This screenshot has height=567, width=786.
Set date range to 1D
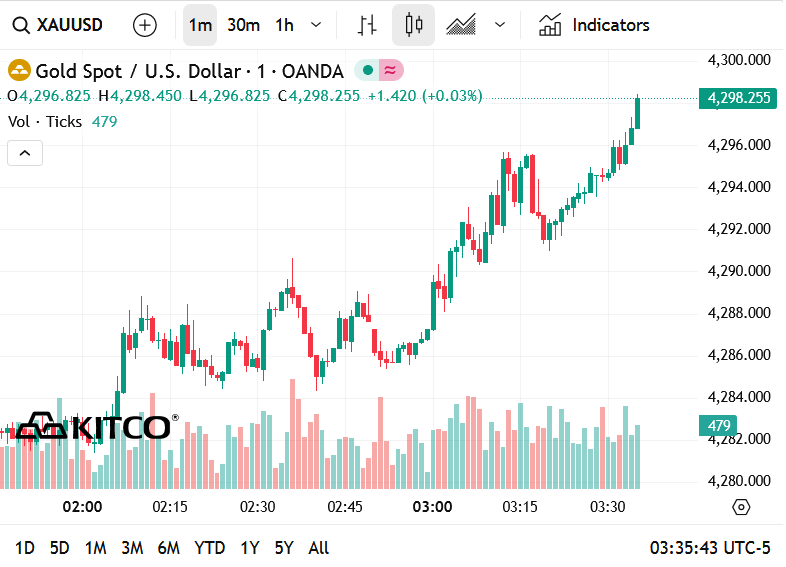point(25,548)
